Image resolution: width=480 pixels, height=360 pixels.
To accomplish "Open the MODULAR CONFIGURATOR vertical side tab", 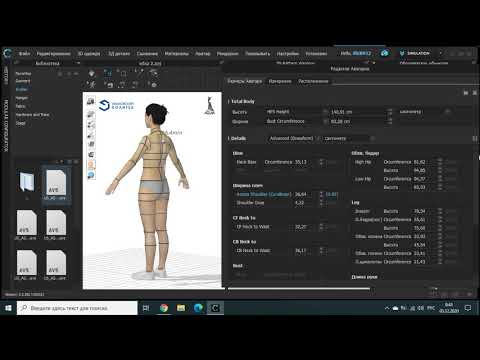I will pyautogui.click(x=6, y=126).
